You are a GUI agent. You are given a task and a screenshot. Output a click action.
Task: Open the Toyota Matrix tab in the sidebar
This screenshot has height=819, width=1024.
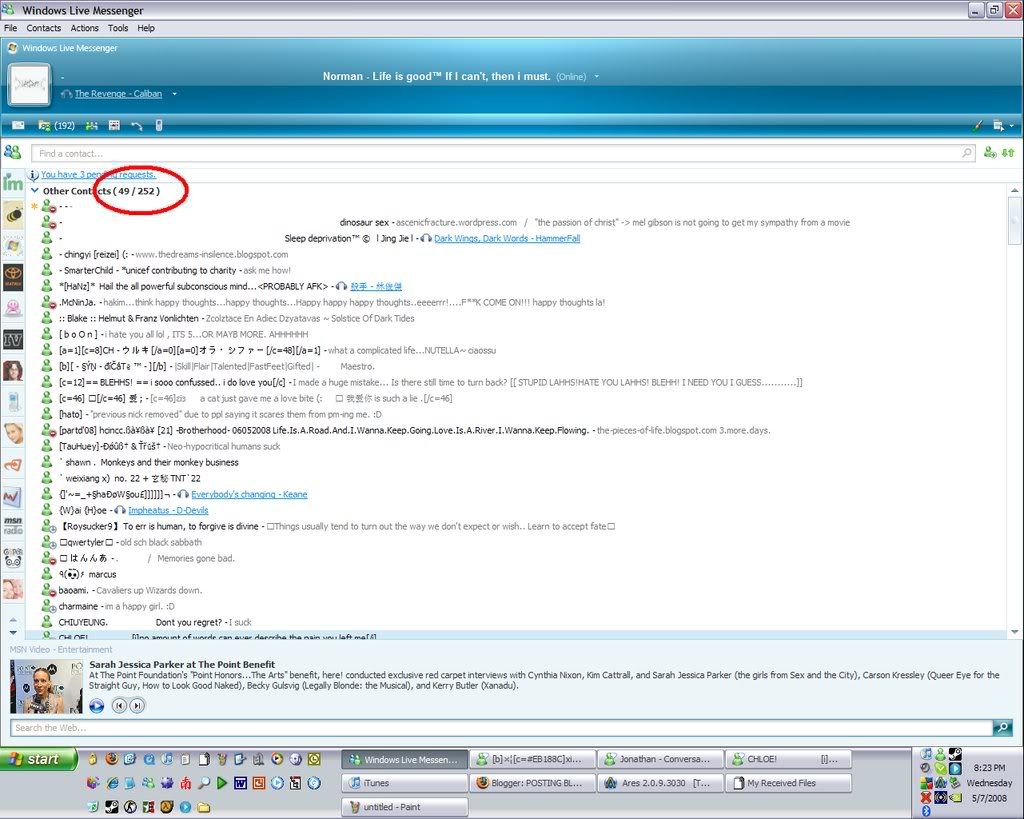click(x=13, y=277)
